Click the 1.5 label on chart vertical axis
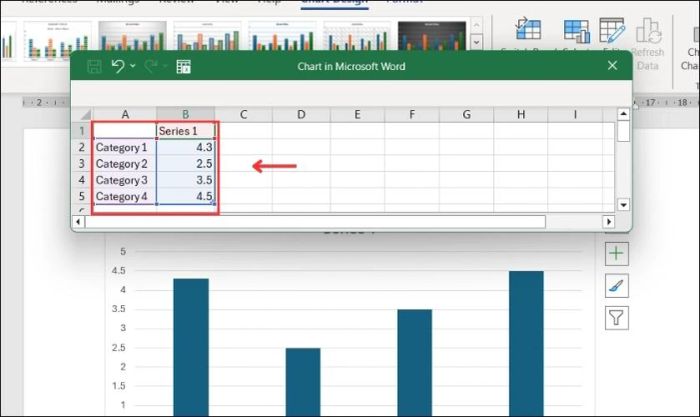The height and width of the screenshot is (417, 700). coord(119,386)
